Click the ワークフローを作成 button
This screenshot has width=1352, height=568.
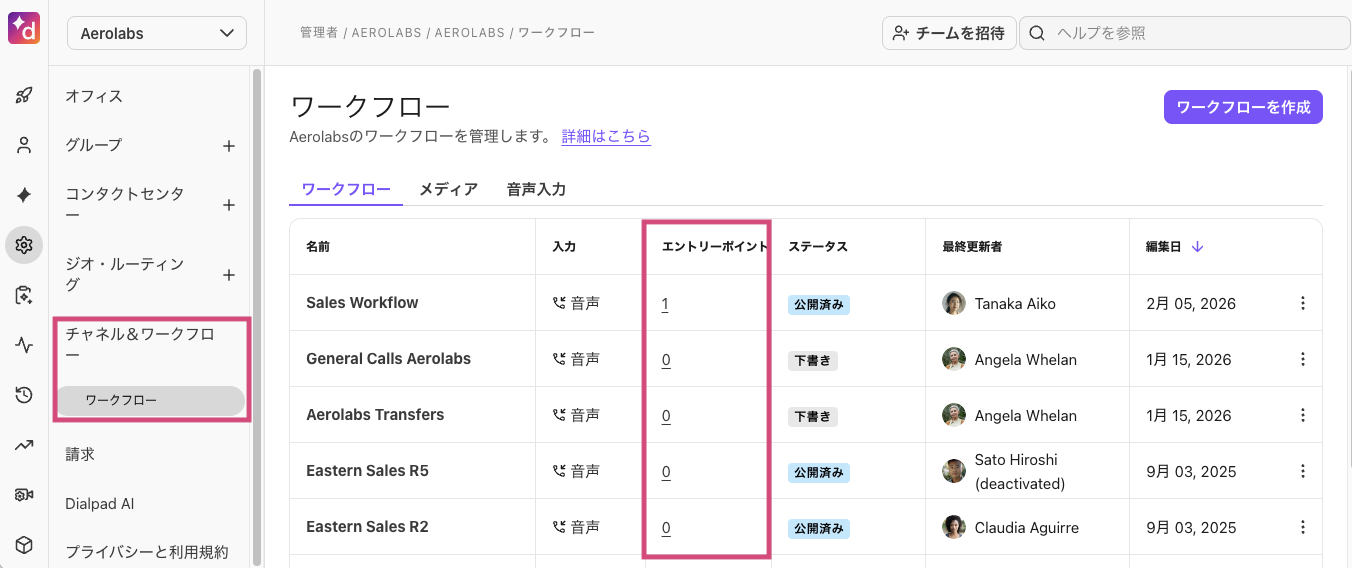(1243, 107)
